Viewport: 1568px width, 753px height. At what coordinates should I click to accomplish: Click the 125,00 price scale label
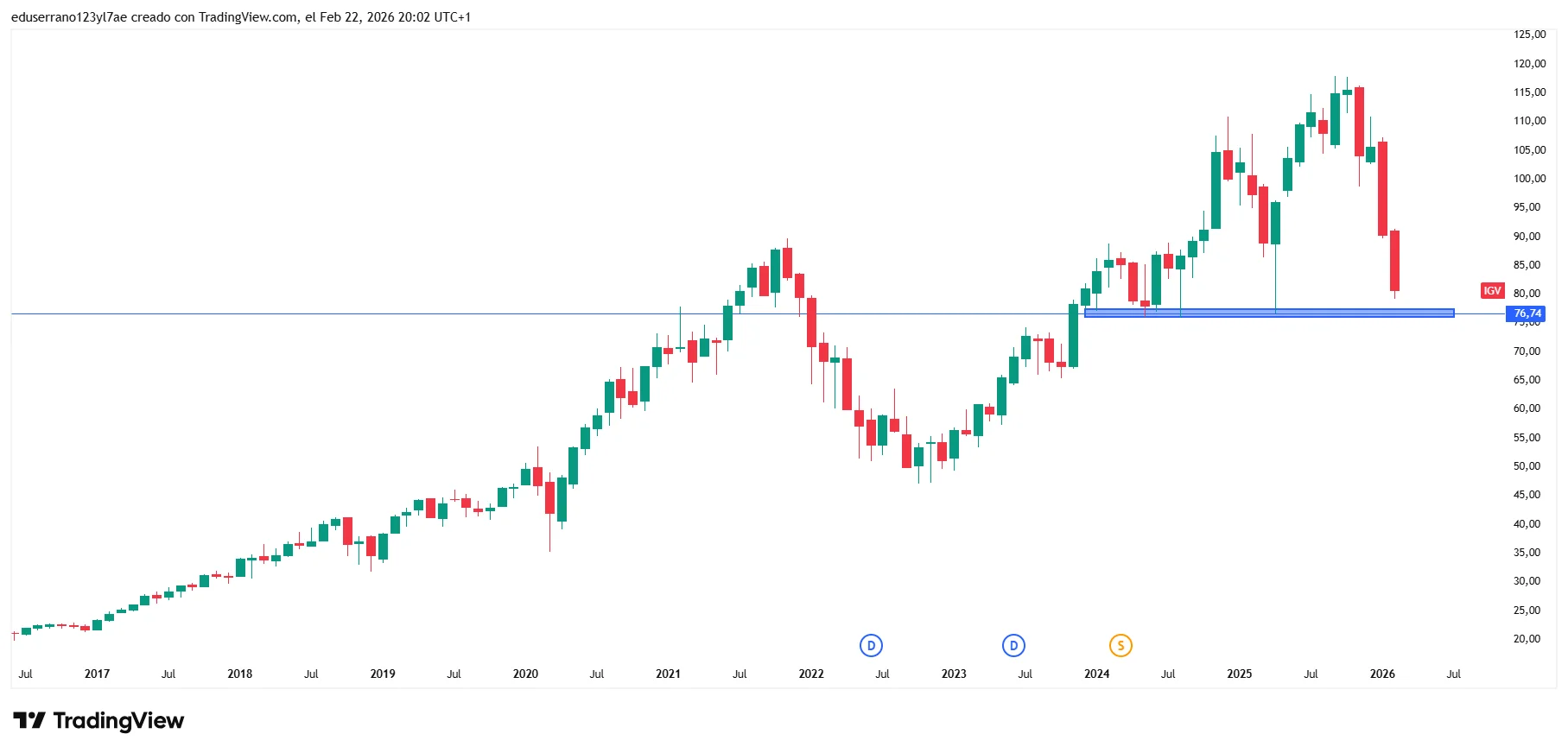(x=1529, y=35)
